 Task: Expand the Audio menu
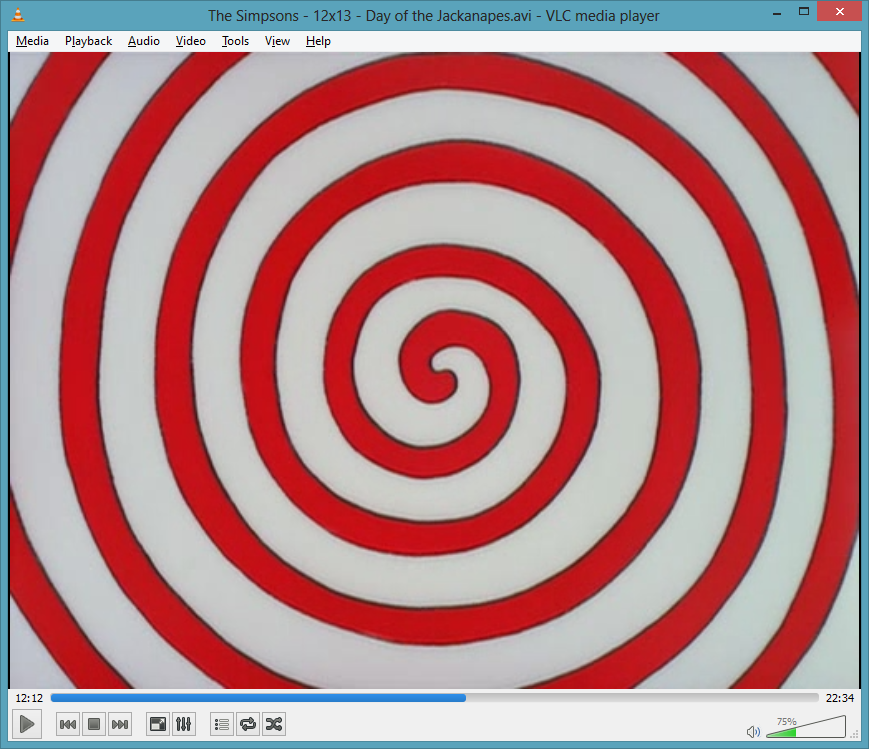[143, 41]
